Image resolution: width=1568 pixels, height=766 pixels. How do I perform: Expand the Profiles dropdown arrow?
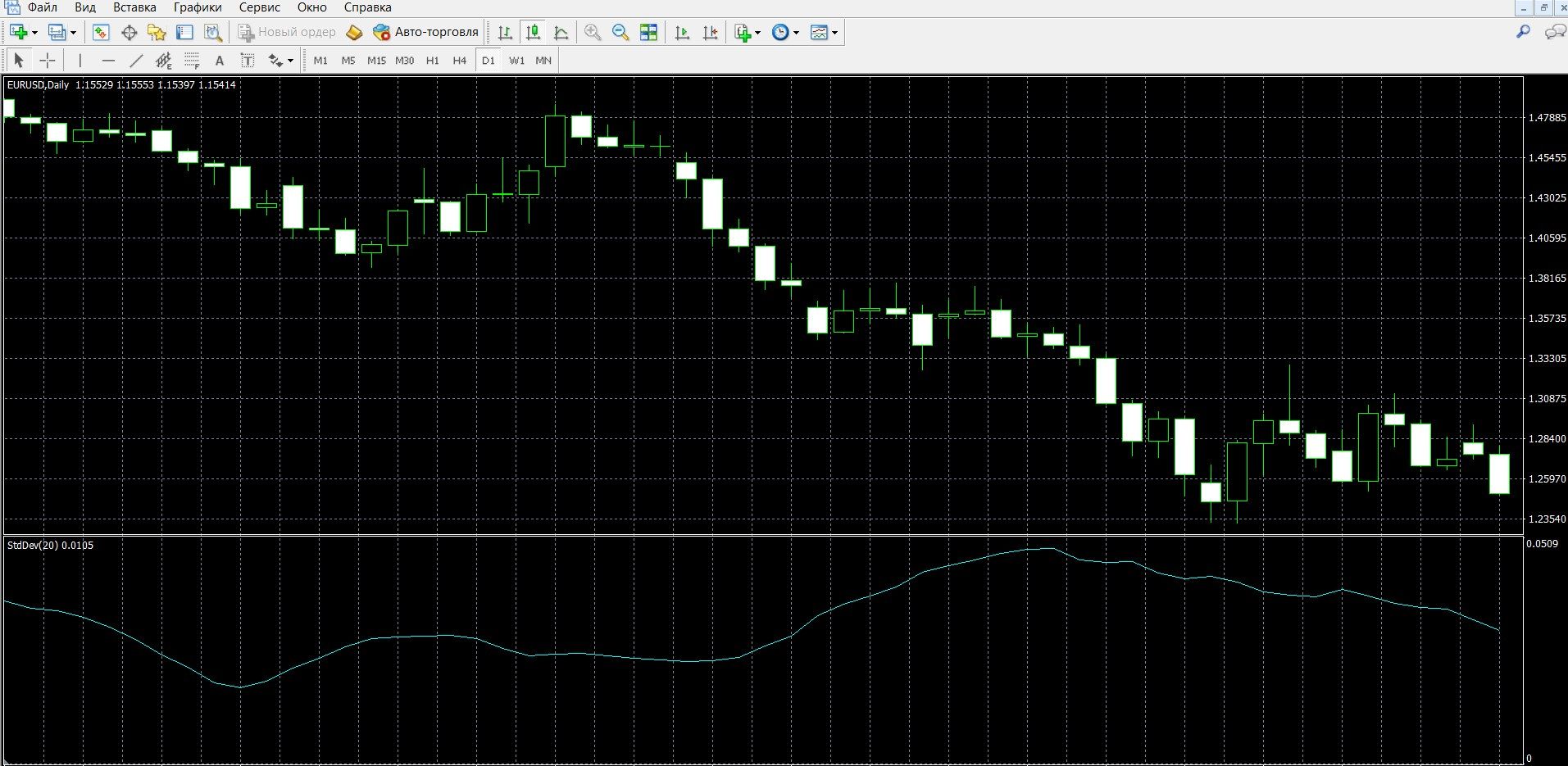coord(73,33)
